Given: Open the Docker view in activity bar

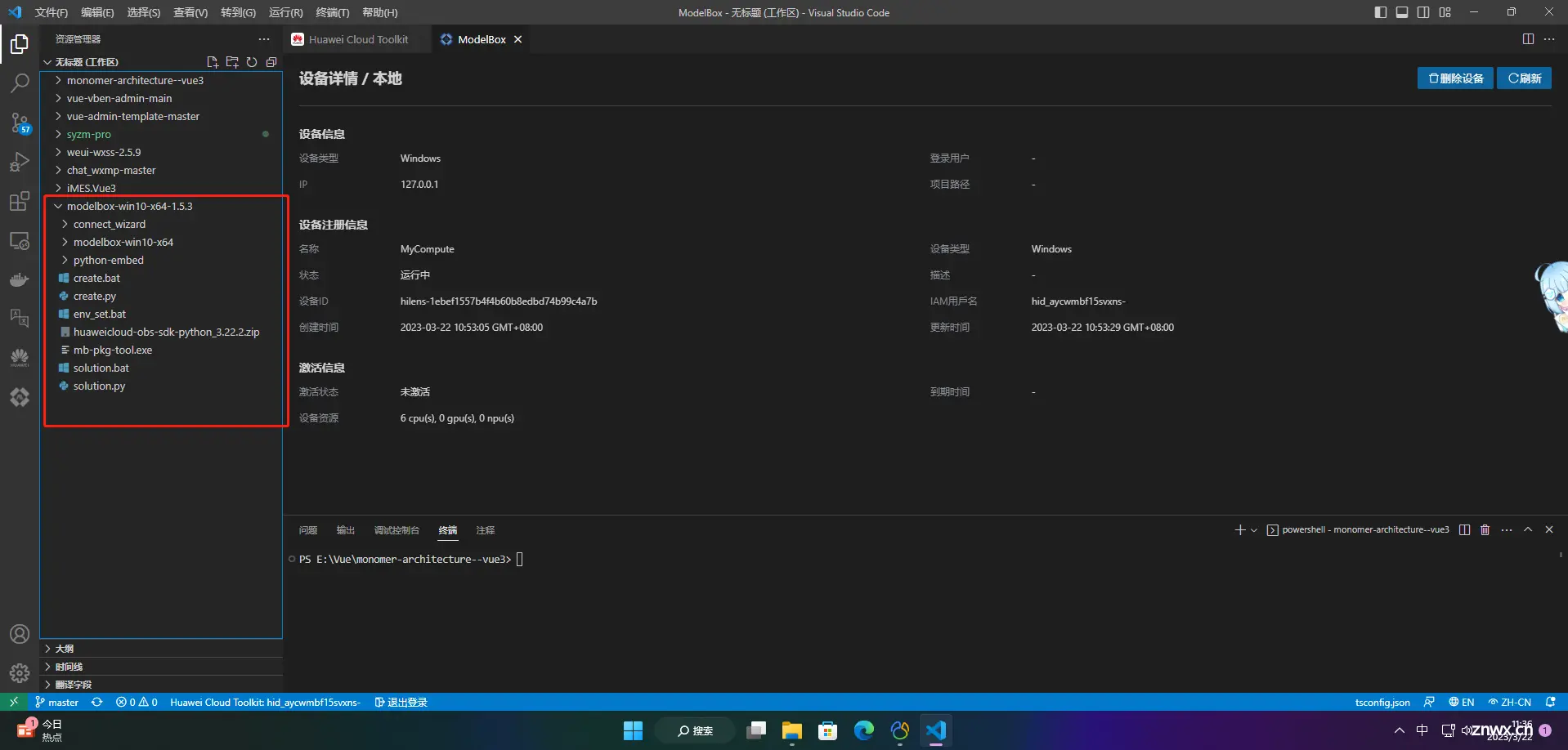Looking at the screenshot, I should tap(20, 280).
